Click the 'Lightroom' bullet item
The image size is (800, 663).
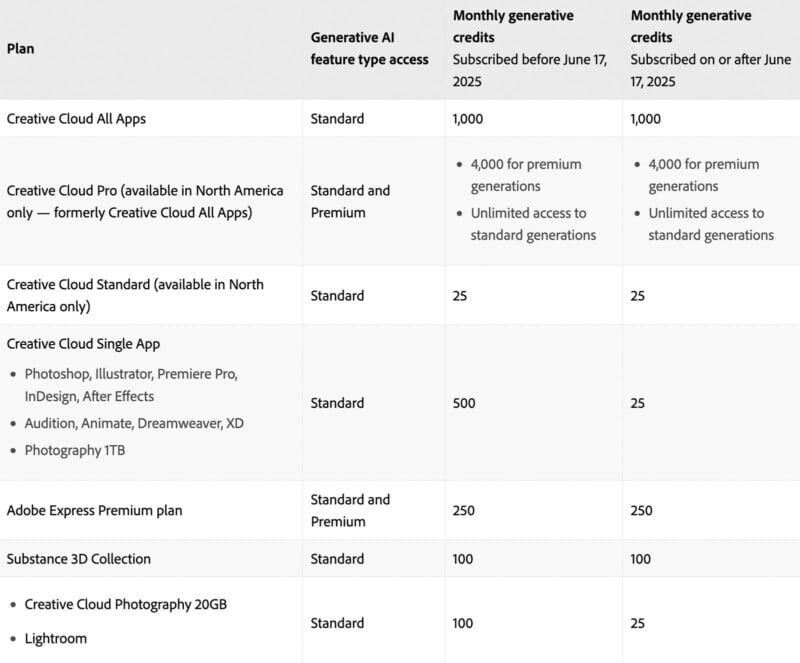55,638
